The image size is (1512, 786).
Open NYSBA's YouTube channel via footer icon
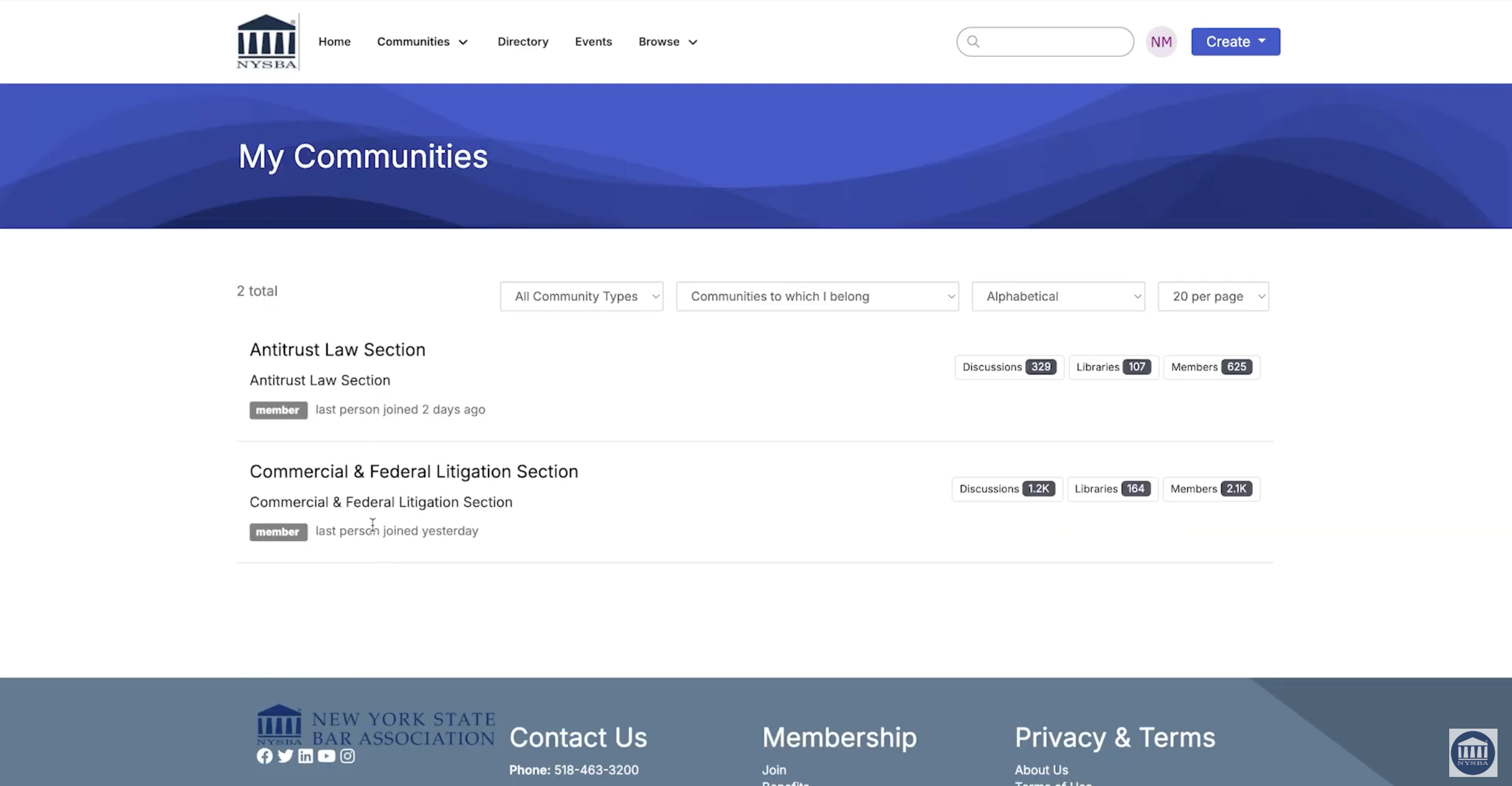[x=327, y=756]
